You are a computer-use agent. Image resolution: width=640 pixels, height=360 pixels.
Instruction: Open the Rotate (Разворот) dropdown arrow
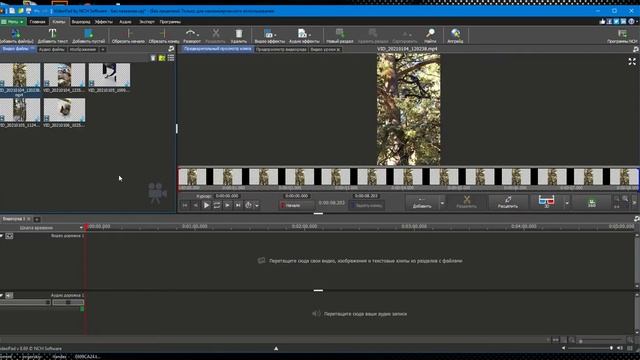pyautogui.click(x=198, y=35)
